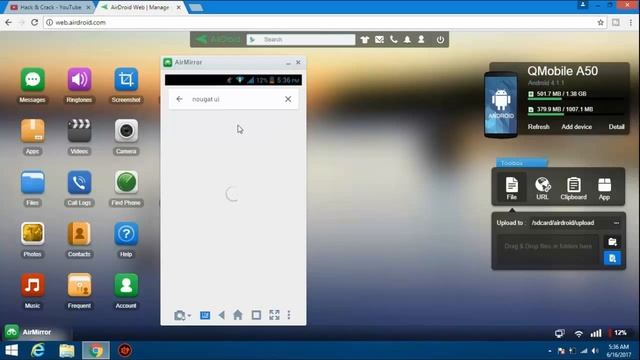Open the Frequent contacts icon
Viewport: 640px width, 360px height.
[79, 285]
